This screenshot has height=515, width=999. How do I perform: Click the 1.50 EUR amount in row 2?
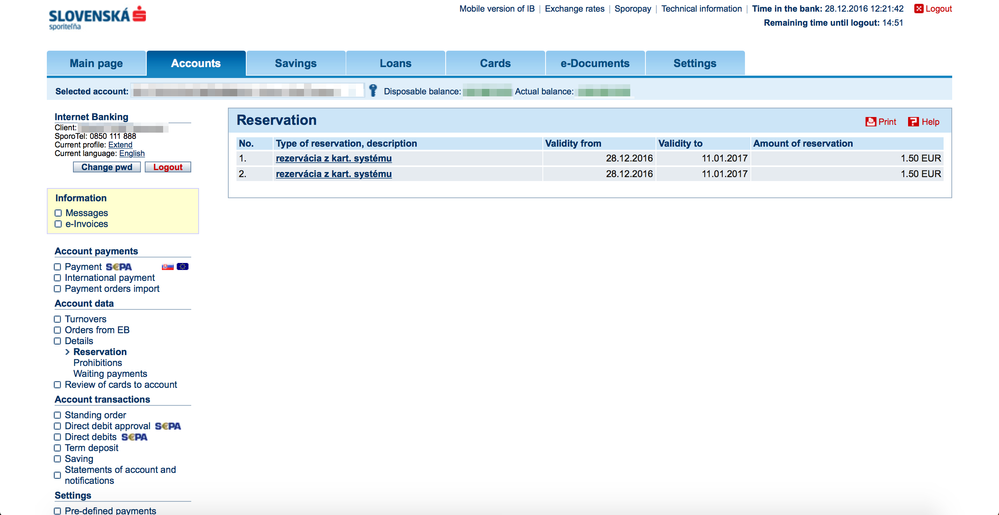tap(921, 174)
